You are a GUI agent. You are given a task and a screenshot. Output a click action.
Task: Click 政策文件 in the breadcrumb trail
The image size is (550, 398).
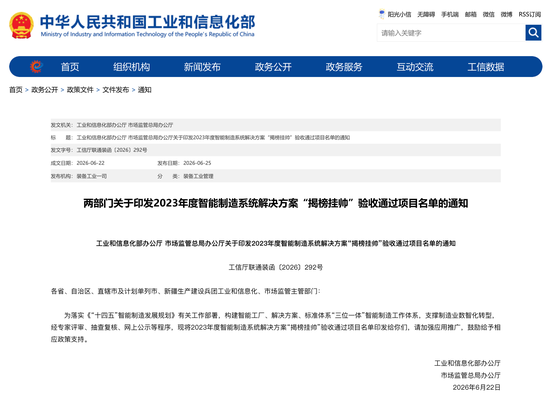(x=80, y=90)
